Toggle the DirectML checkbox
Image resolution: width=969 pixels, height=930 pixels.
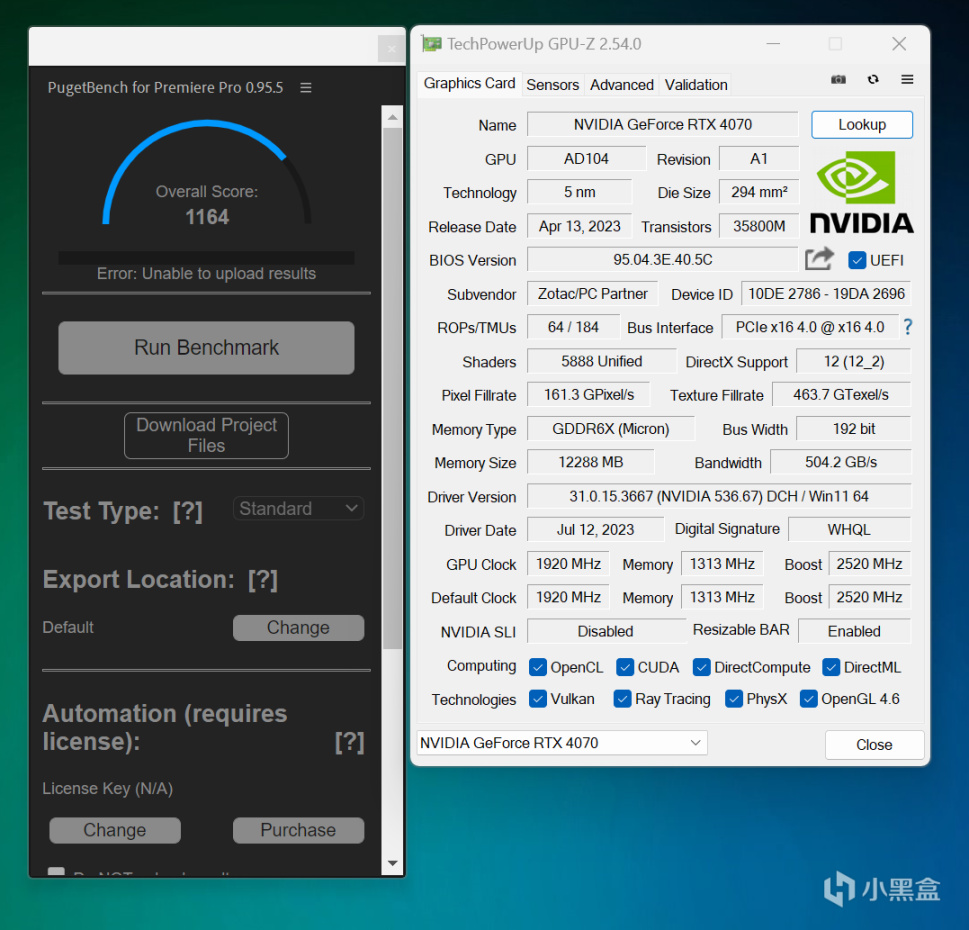(x=831, y=667)
